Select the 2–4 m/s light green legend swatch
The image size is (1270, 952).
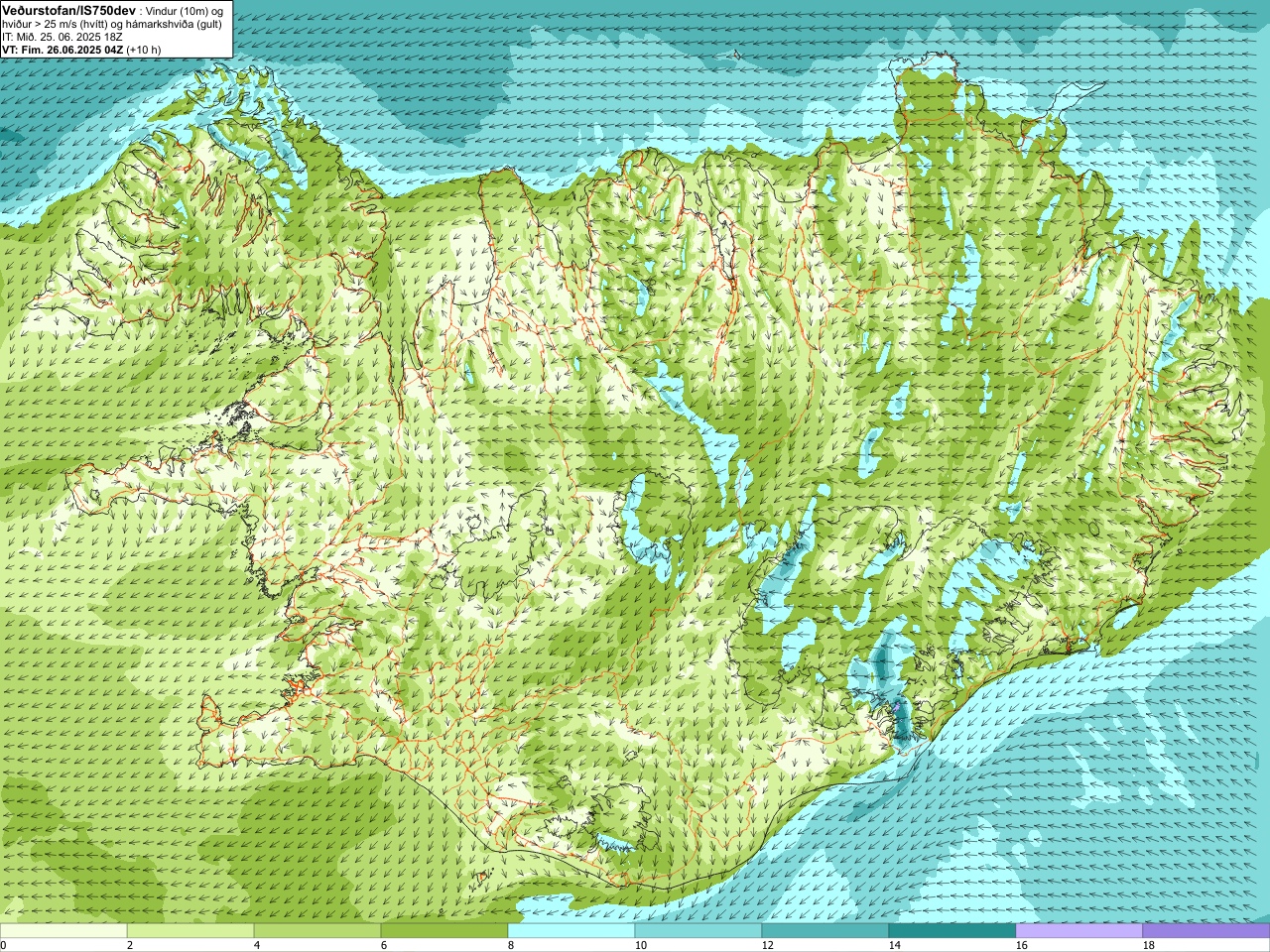(x=190, y=931)
